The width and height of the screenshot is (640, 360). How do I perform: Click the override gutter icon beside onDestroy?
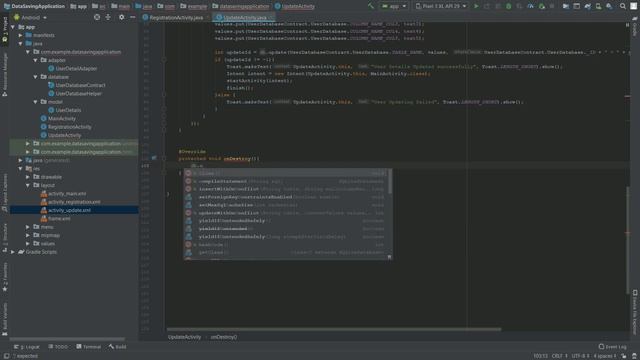(154, 158)
